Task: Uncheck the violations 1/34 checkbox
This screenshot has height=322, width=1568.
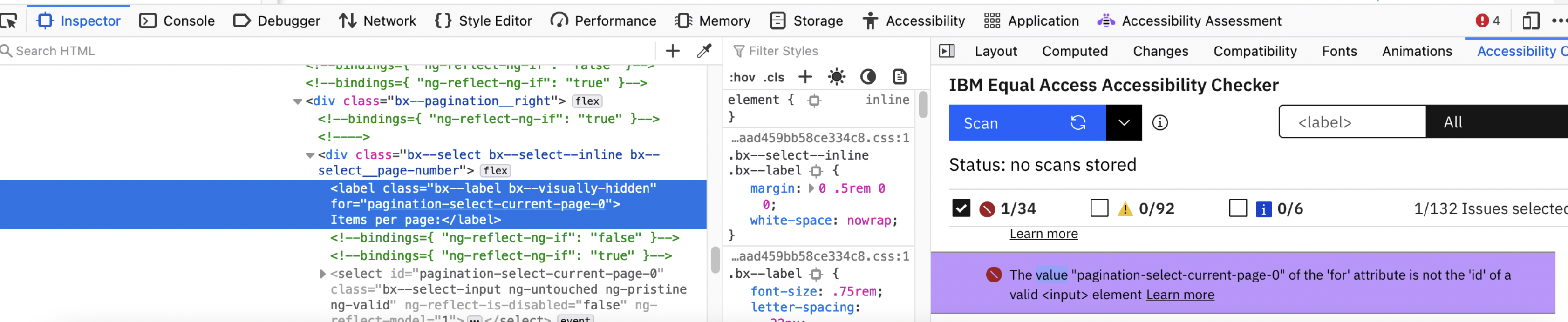Action: tap(961, 208)
